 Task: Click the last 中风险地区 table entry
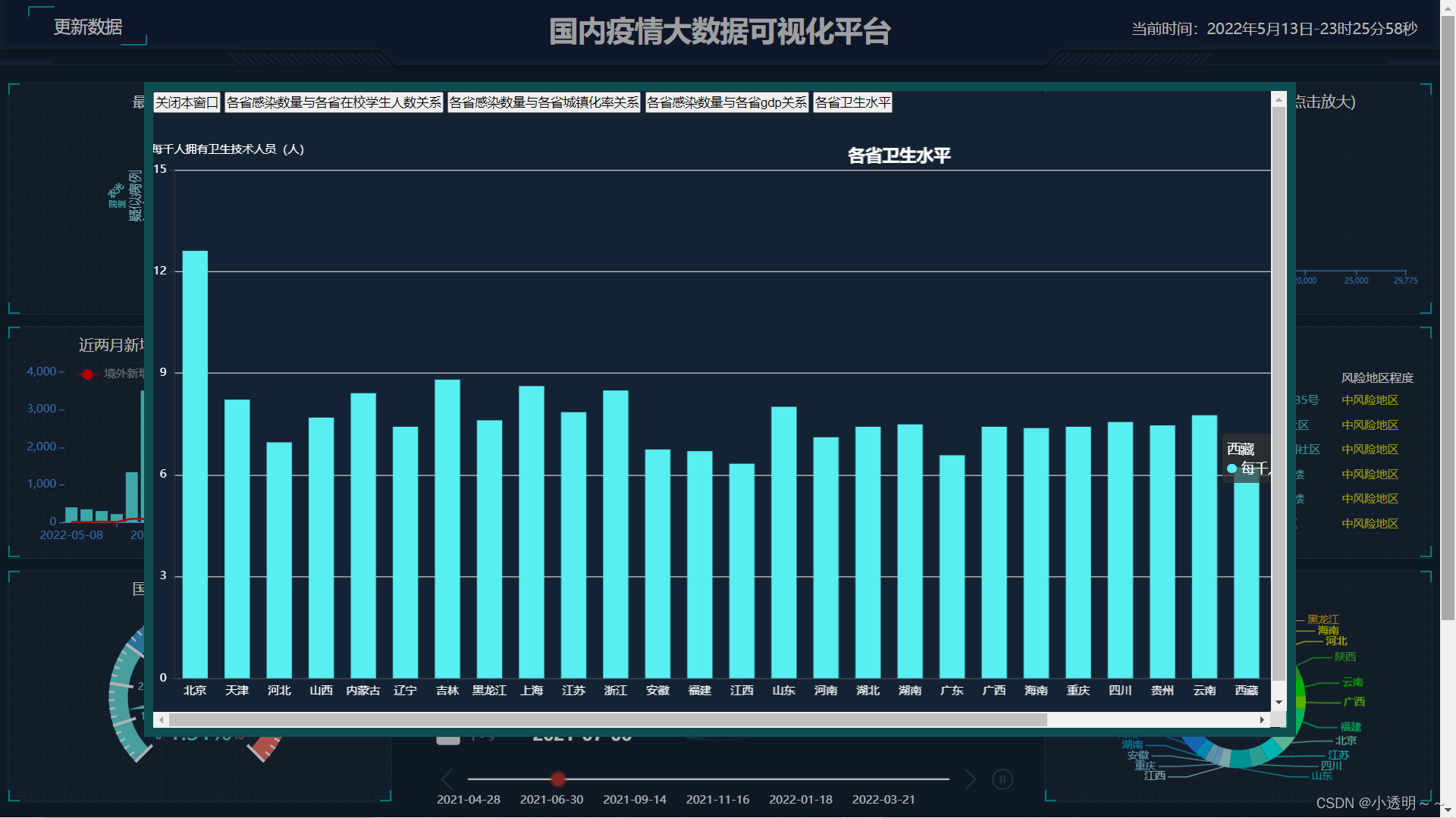[1370, 524]
